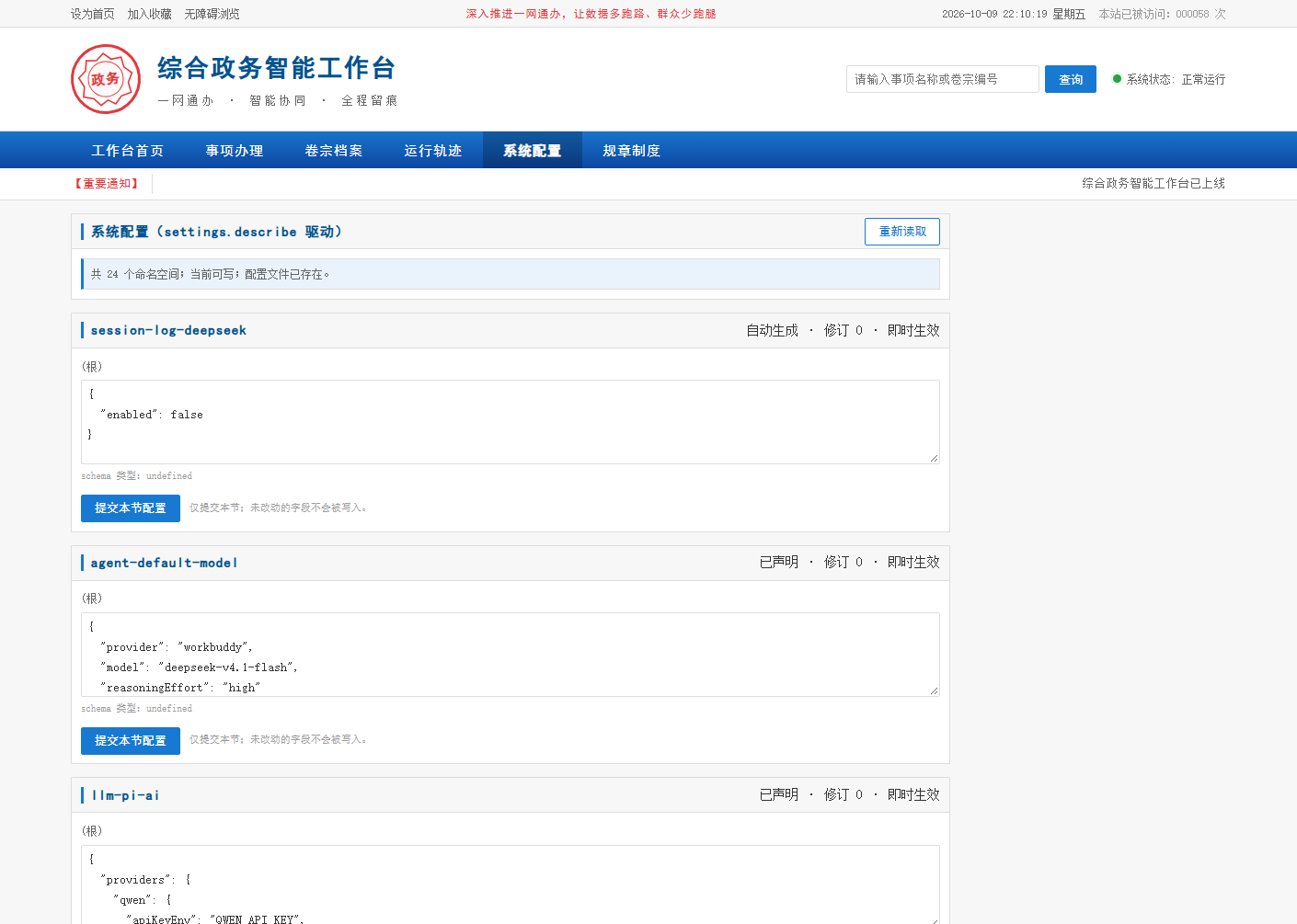Click the agent-default-model section heading

click(164, 563)
